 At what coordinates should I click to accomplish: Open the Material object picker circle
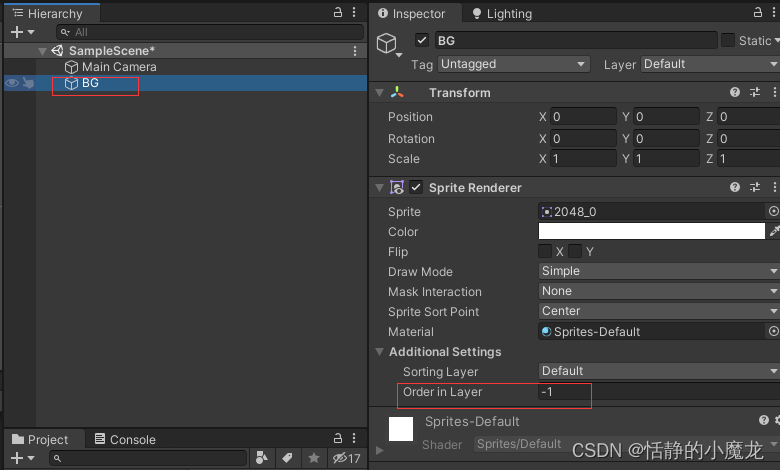[x=773, y=331]
